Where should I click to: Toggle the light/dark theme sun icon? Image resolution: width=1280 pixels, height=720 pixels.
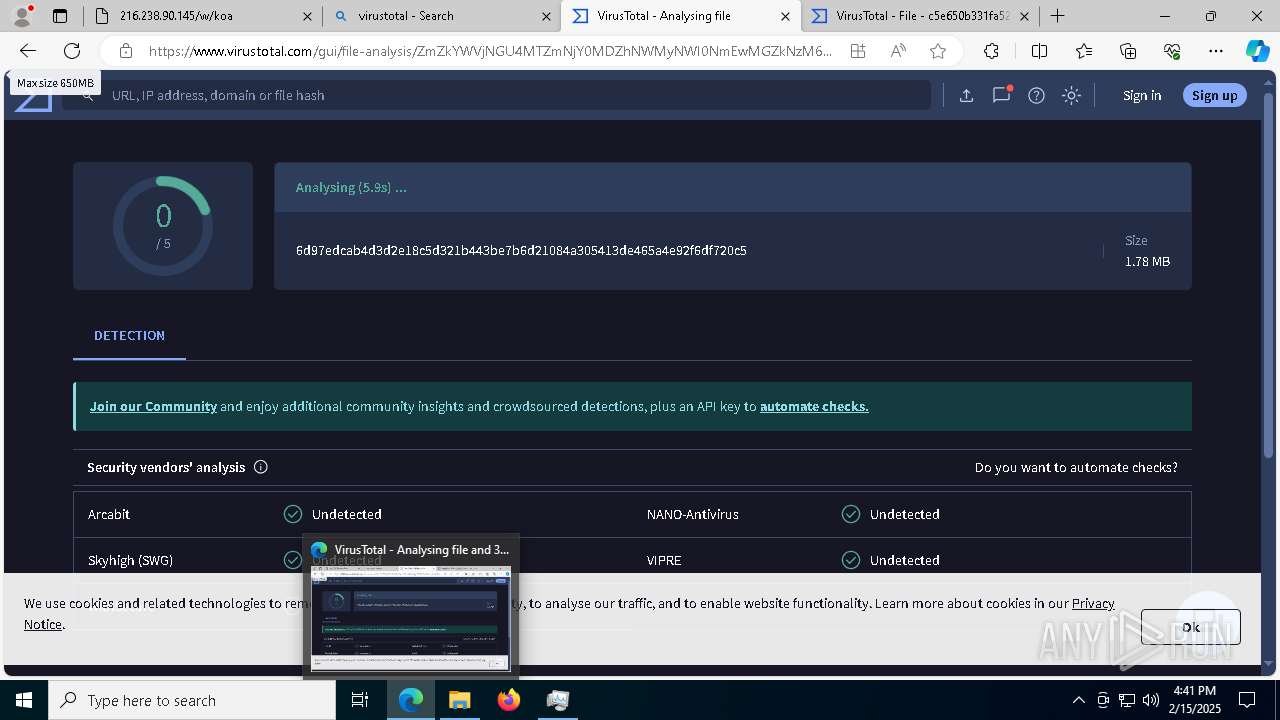tap(1072, 95)
